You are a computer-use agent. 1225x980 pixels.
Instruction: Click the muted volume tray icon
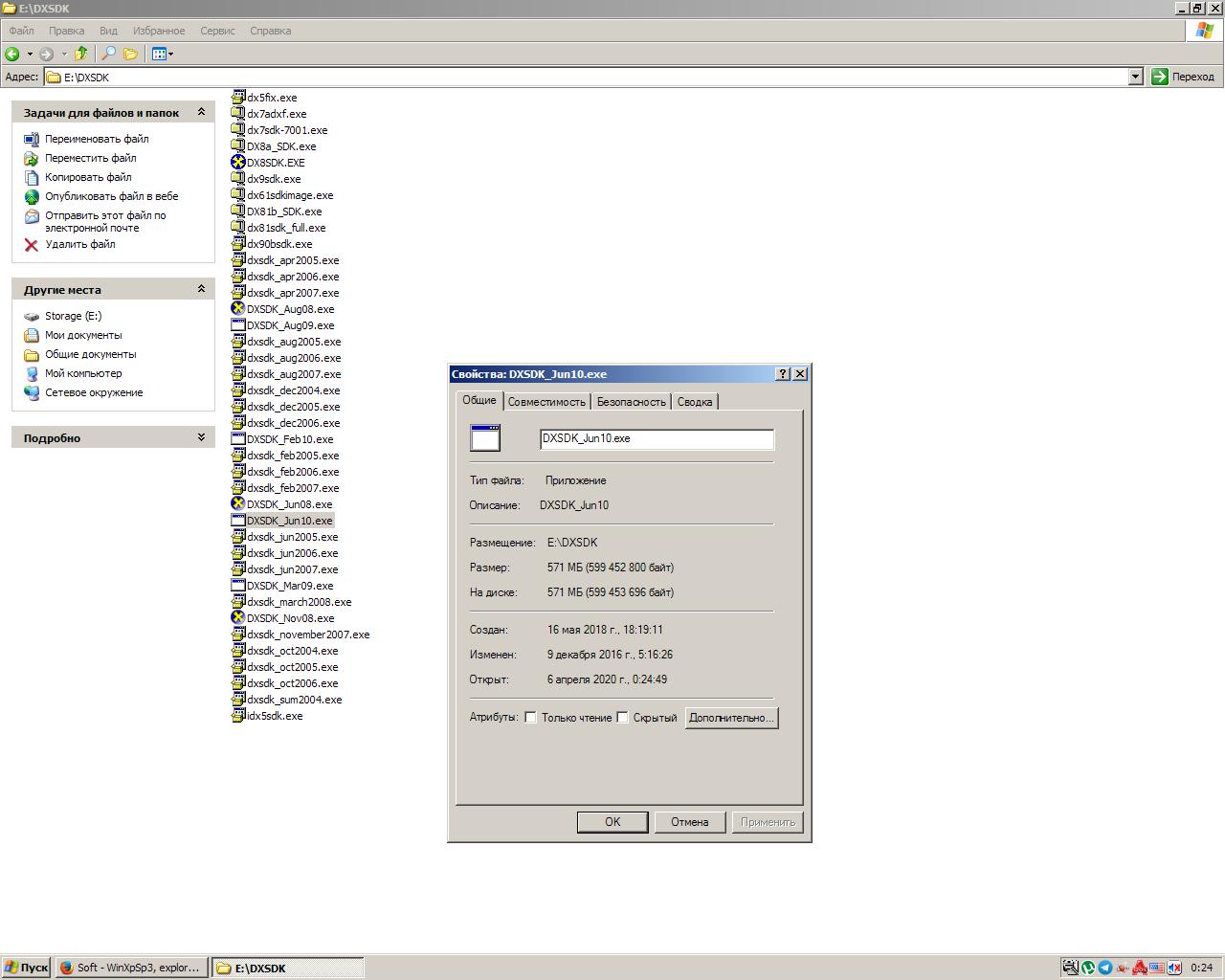tap(1174, 968)
